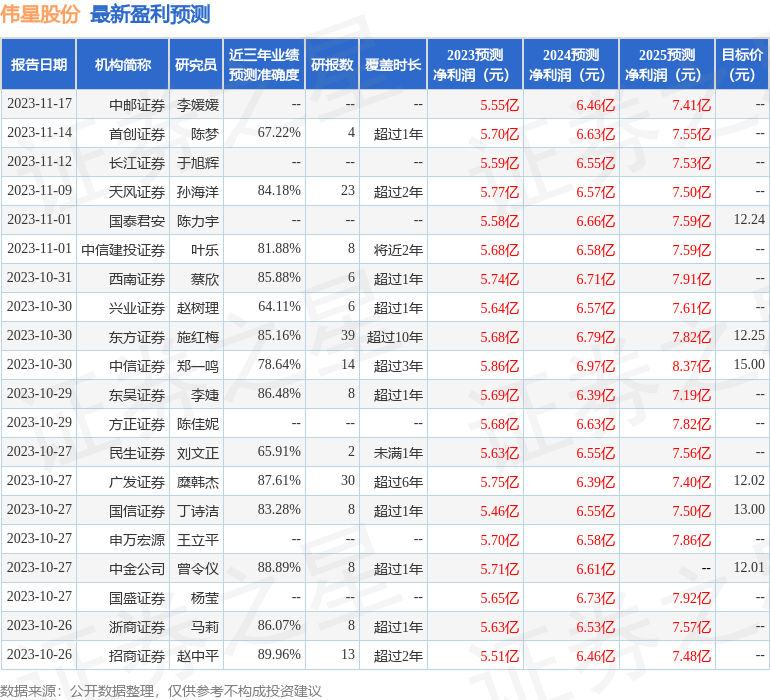Click institution name 西南证券
The image size is (770, 700).
137,279
